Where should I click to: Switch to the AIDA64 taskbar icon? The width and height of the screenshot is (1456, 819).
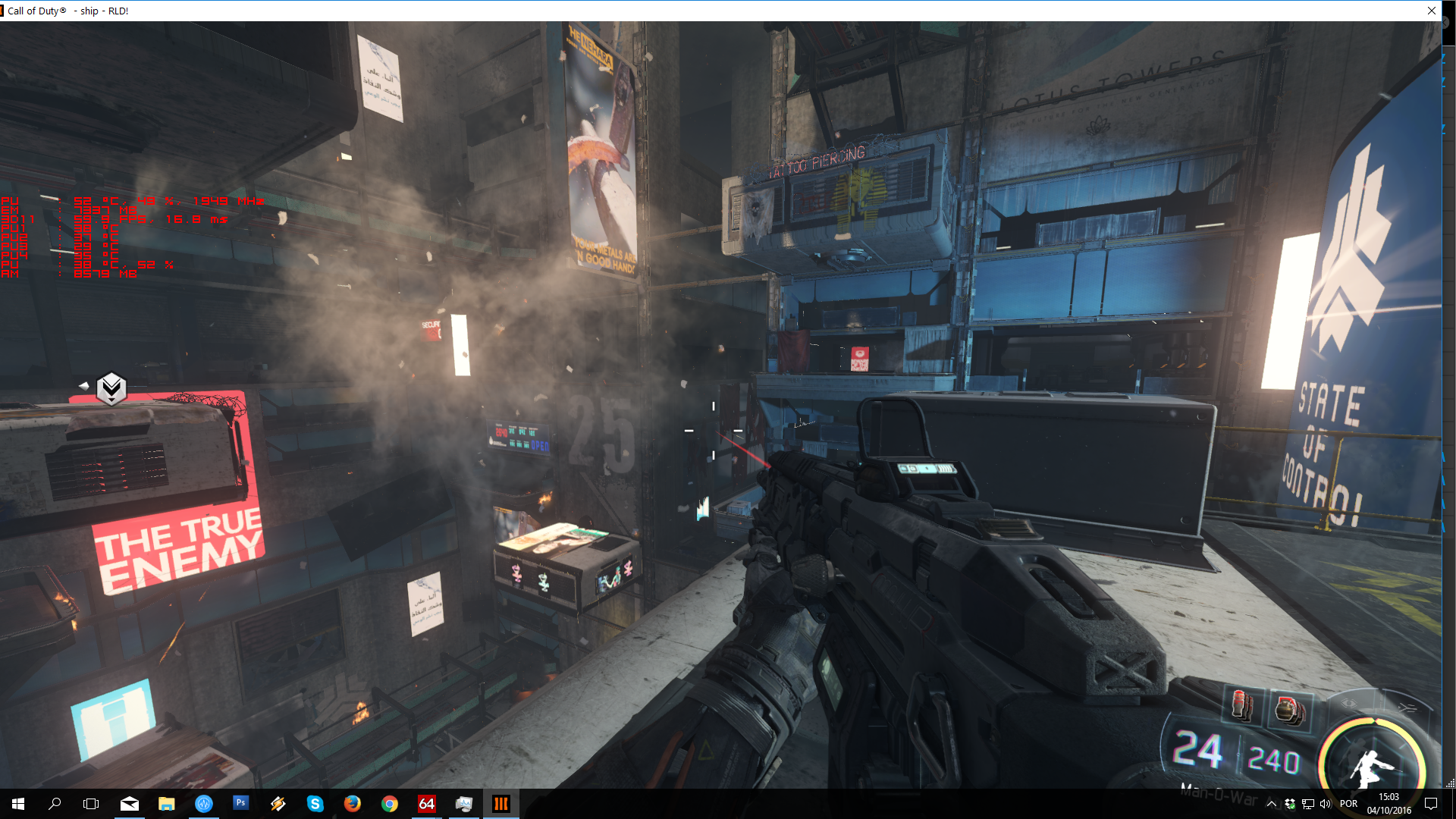[427, 804]
